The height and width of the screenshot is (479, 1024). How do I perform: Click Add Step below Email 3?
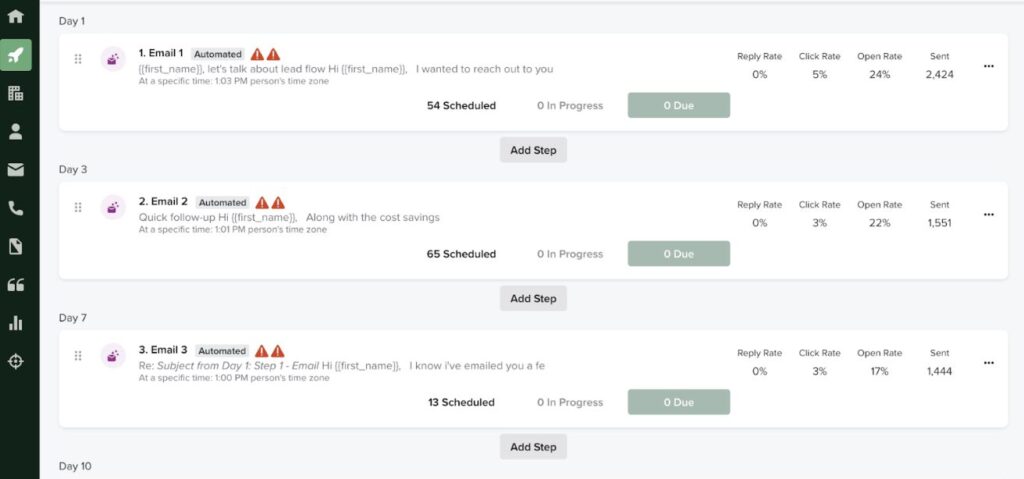534,447
